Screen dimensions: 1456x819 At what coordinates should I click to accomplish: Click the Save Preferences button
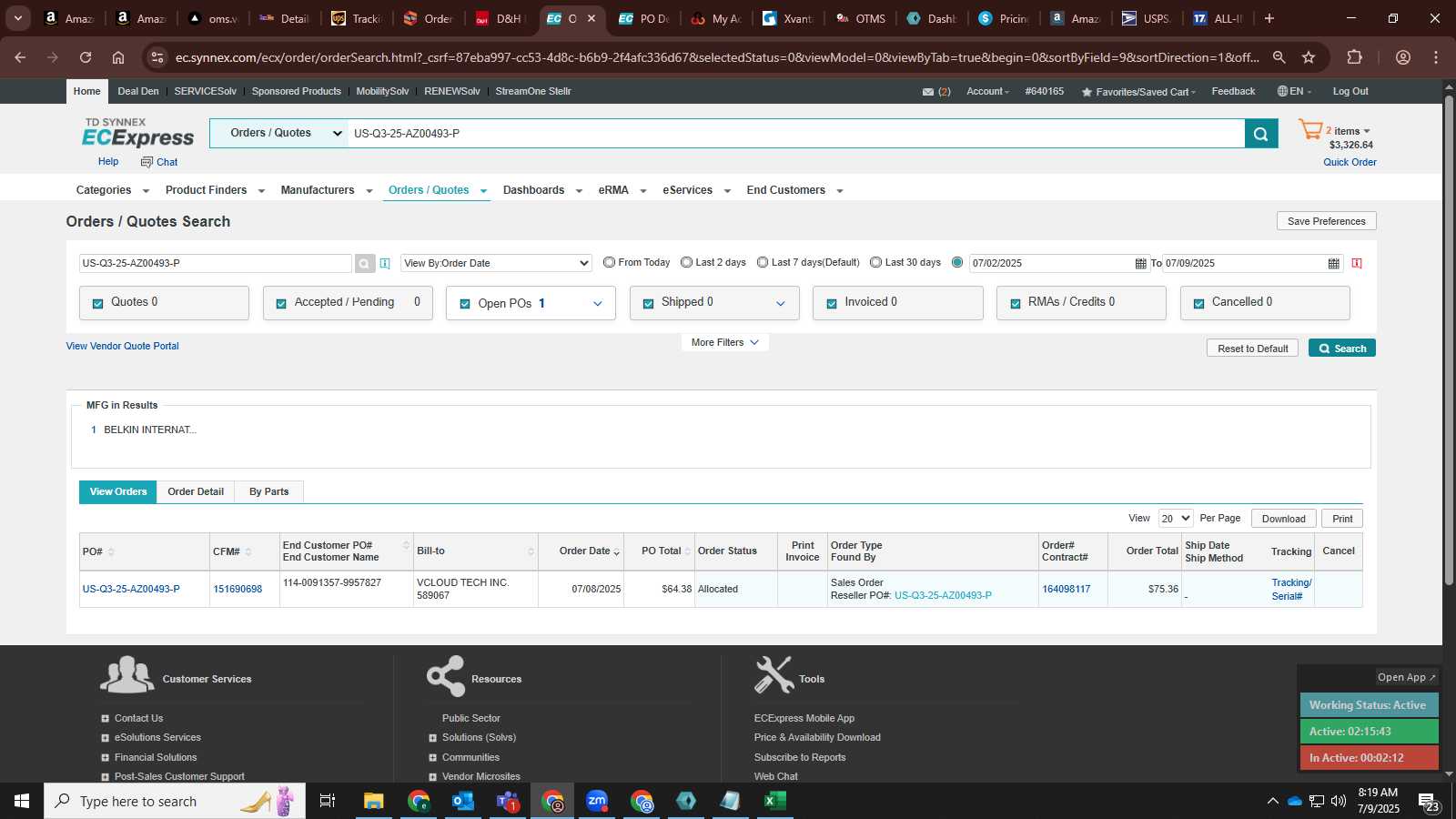click(x=1327, y=221)
